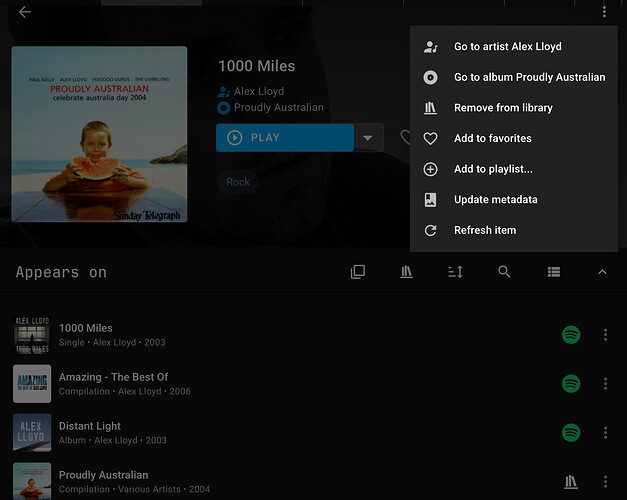Click the disc icon beside Proudly Australian

[x=224, y=108]
